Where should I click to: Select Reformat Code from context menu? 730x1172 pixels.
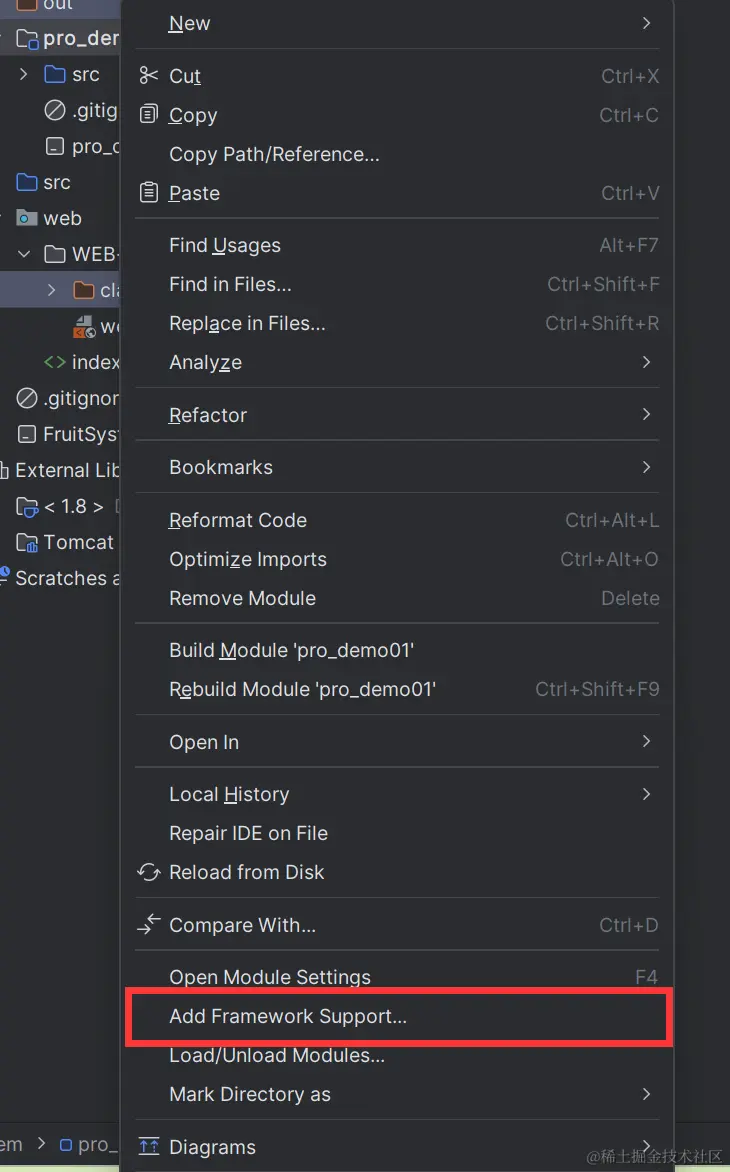pos(238,520)
